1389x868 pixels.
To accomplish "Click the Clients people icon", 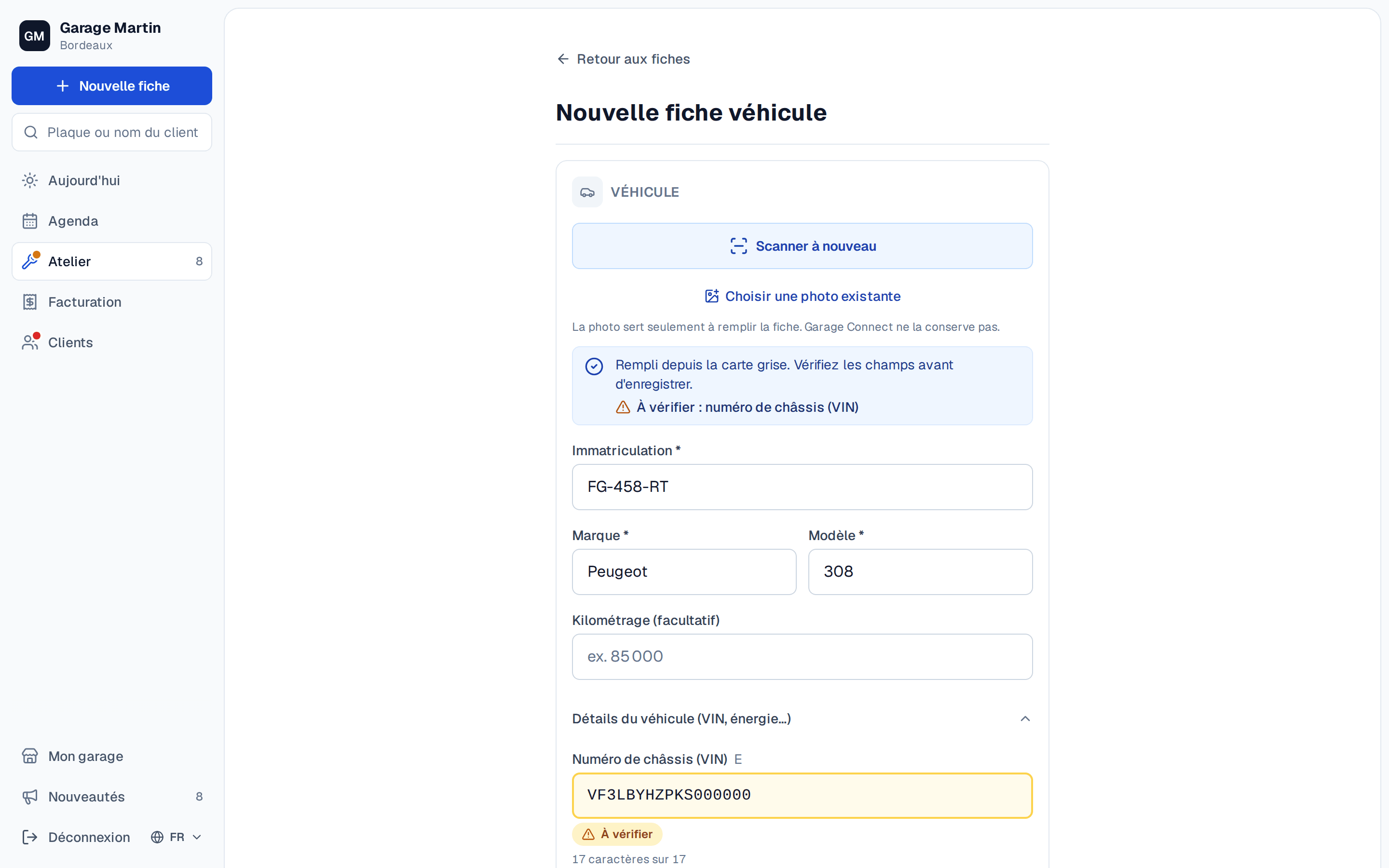I will pos(30,343).
